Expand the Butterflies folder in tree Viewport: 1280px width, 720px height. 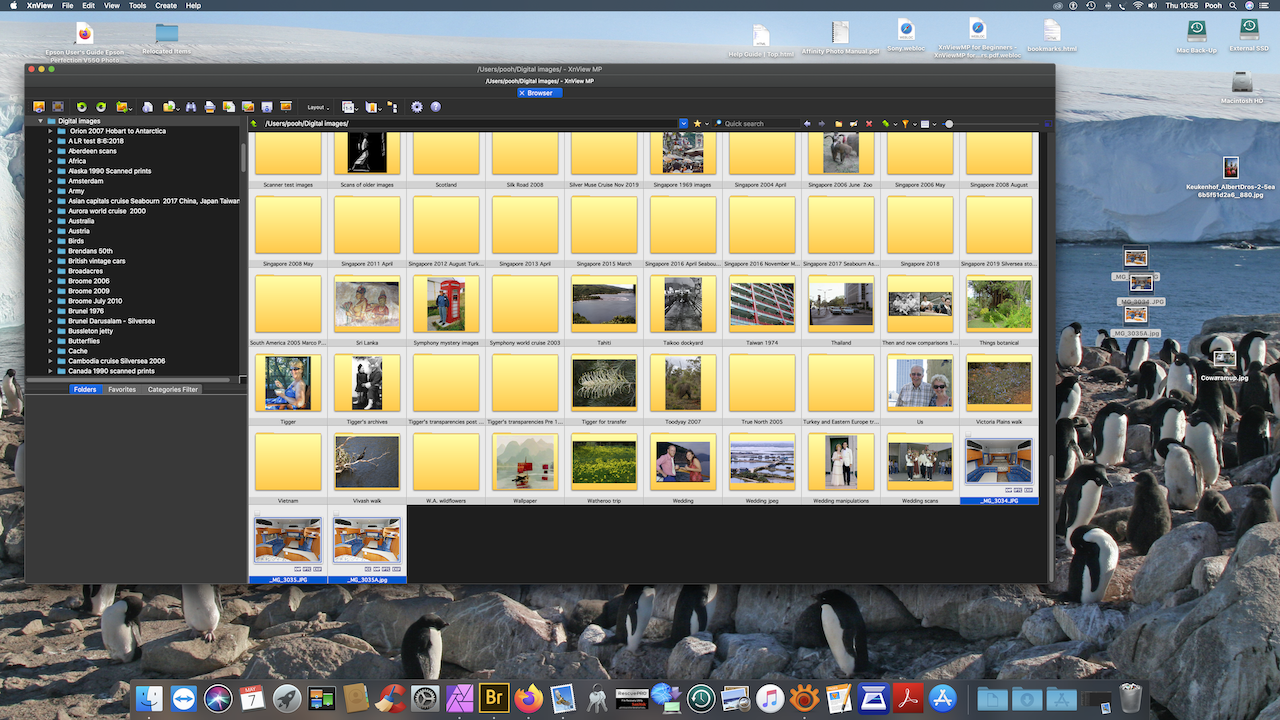coord(50,341)
